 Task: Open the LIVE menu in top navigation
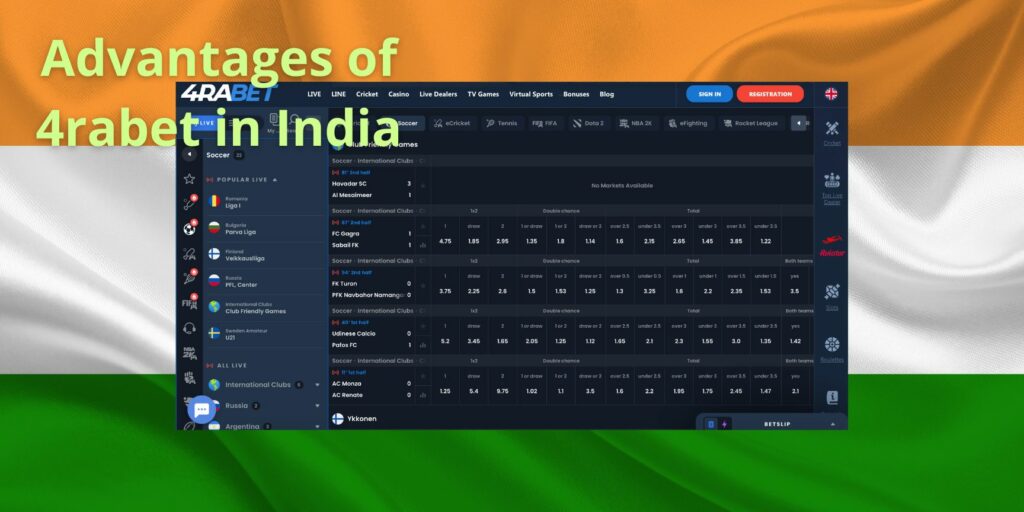click(x=314, y=94)
